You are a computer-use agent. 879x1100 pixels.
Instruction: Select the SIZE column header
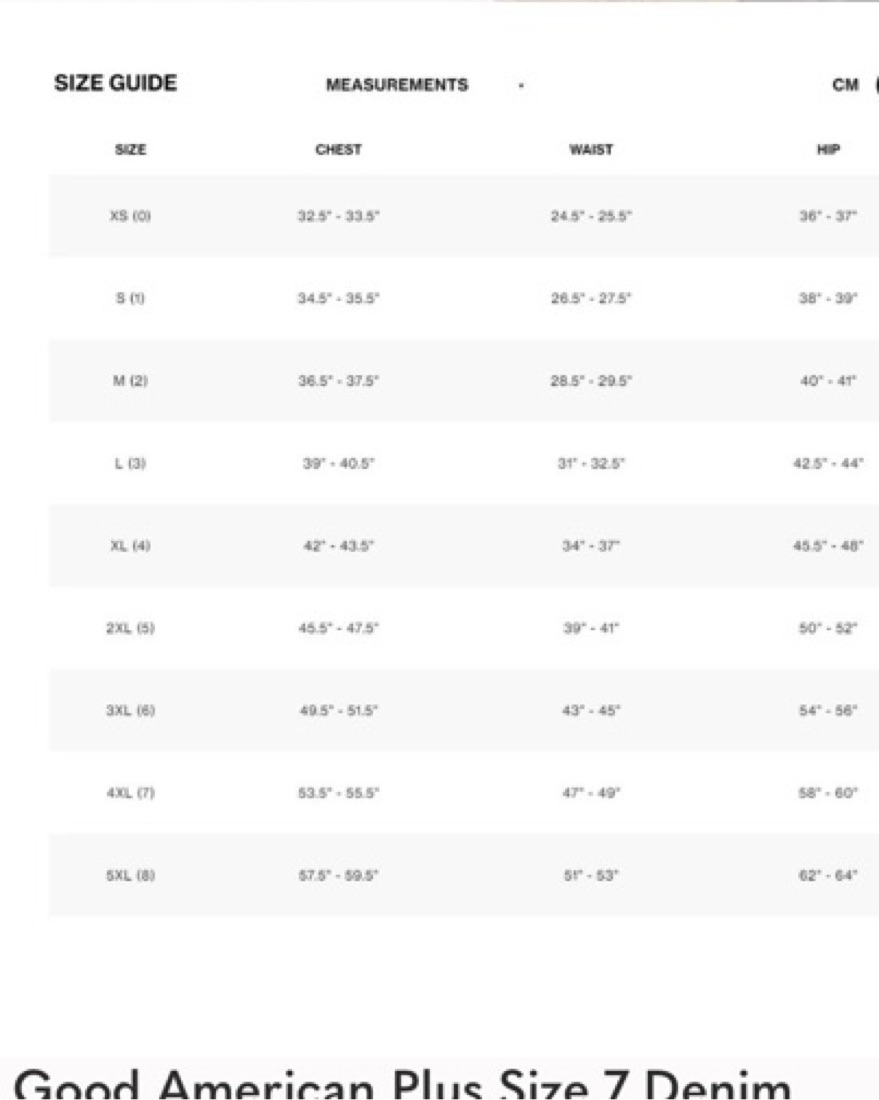click(x=130, y=149)
